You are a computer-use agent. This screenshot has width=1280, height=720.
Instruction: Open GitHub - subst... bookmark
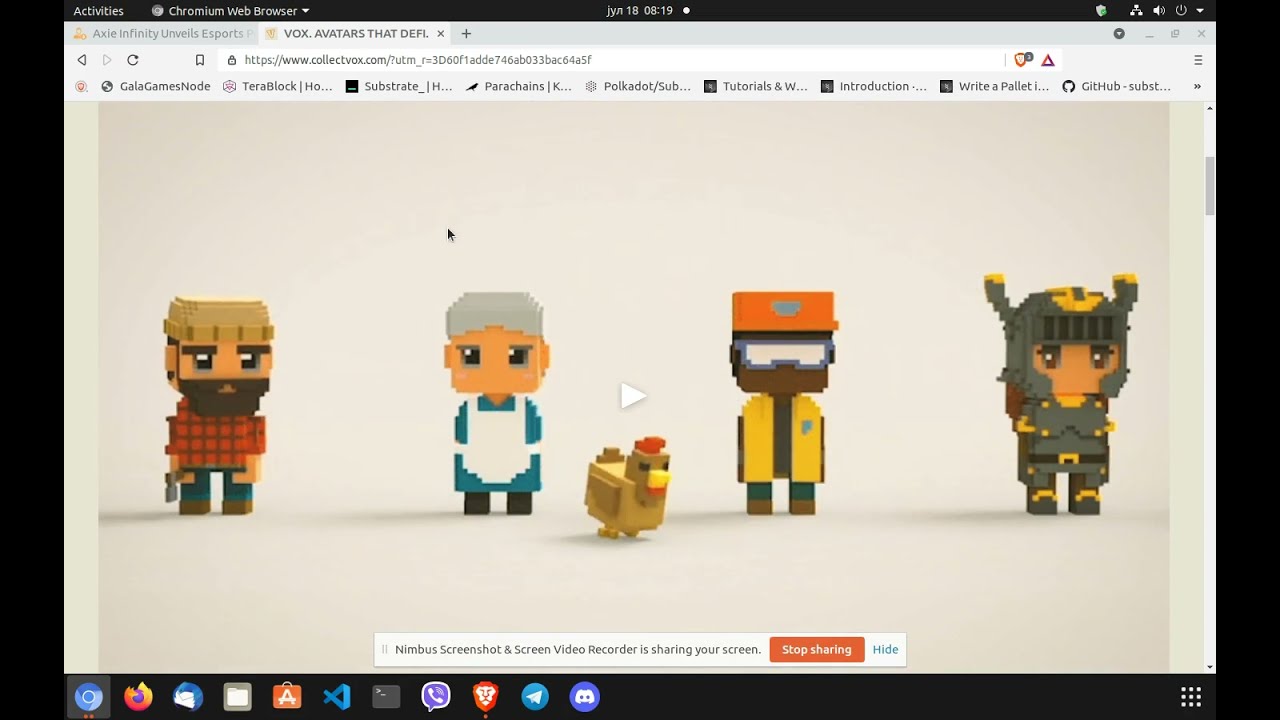[1116, 86]
